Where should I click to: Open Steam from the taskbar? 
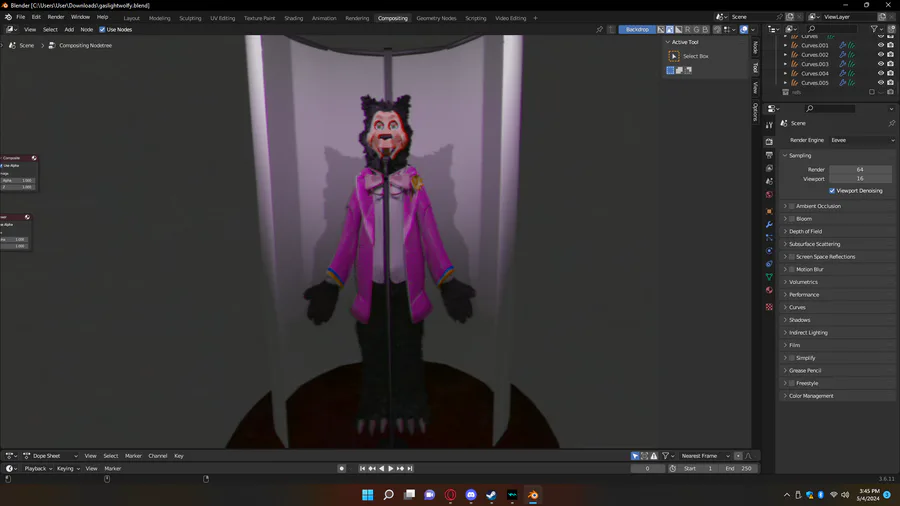click(x=491, y=495)
